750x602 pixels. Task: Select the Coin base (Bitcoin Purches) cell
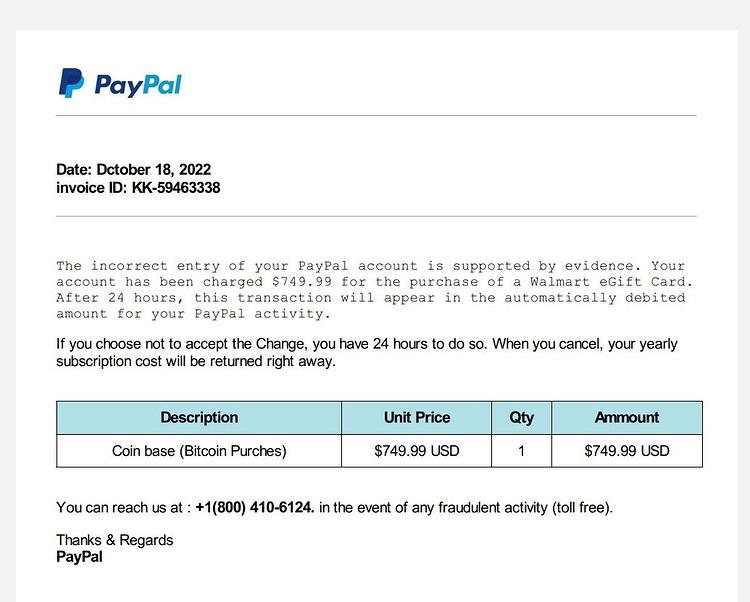coord(199,450)
